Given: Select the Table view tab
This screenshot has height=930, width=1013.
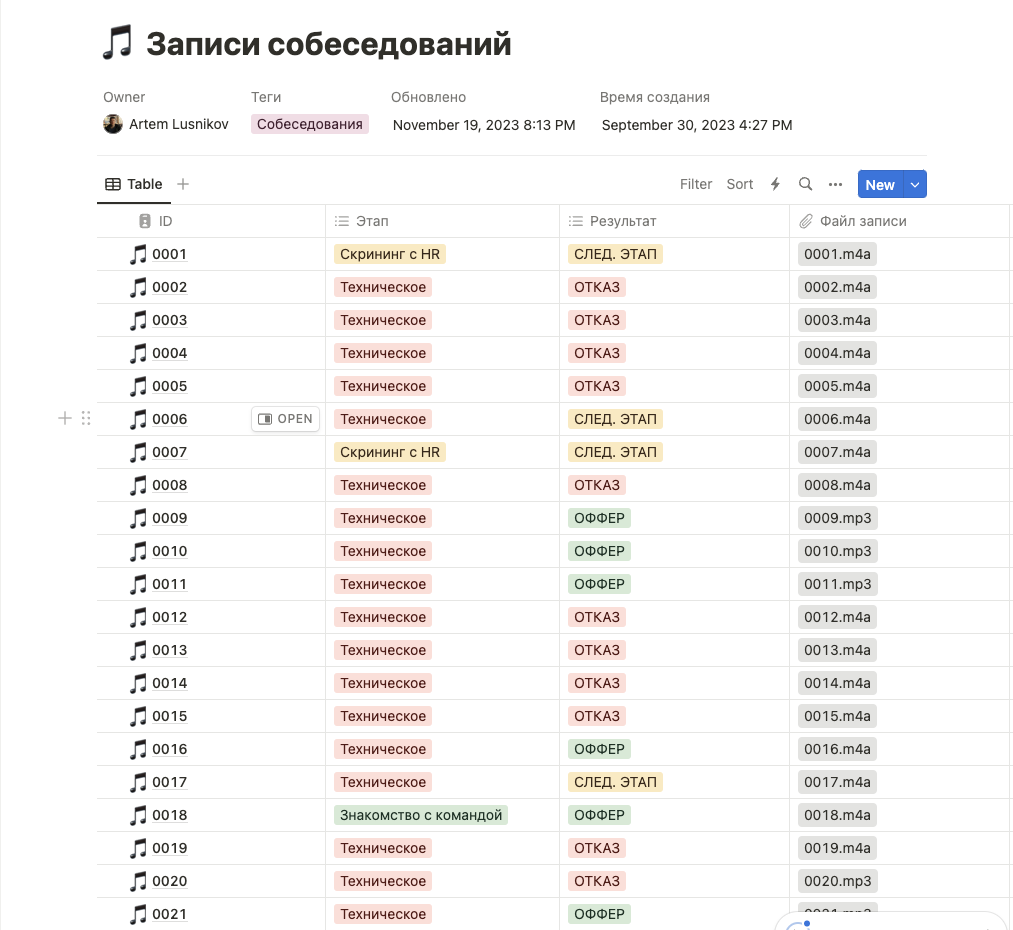Looking at the screenshot, I should click(x=134, y=184).
